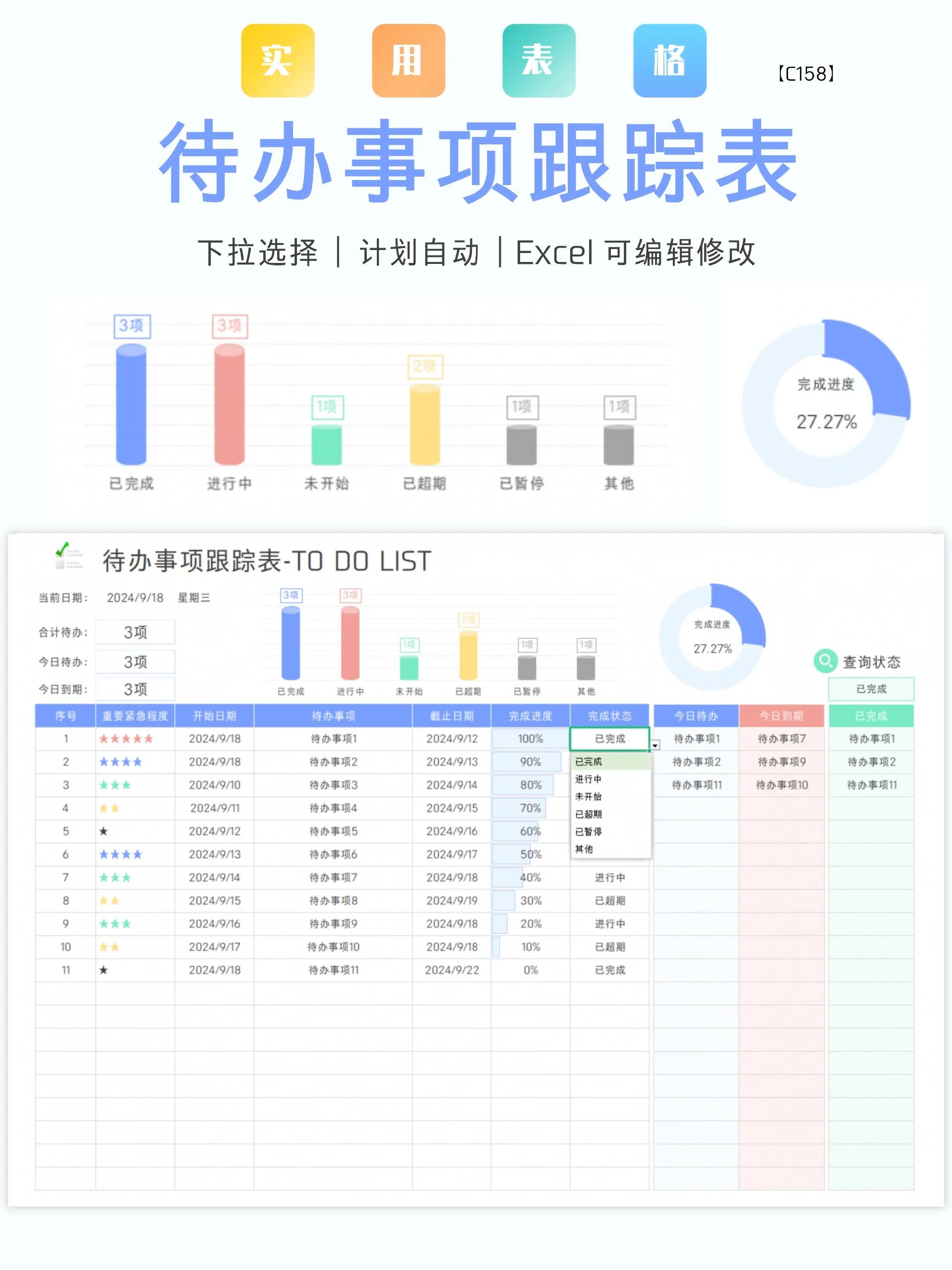The image size is (952, 1270).
Task: Click the large red 进行中 bar in top chart
Action: pyautogui.click(x=230, y=404)
